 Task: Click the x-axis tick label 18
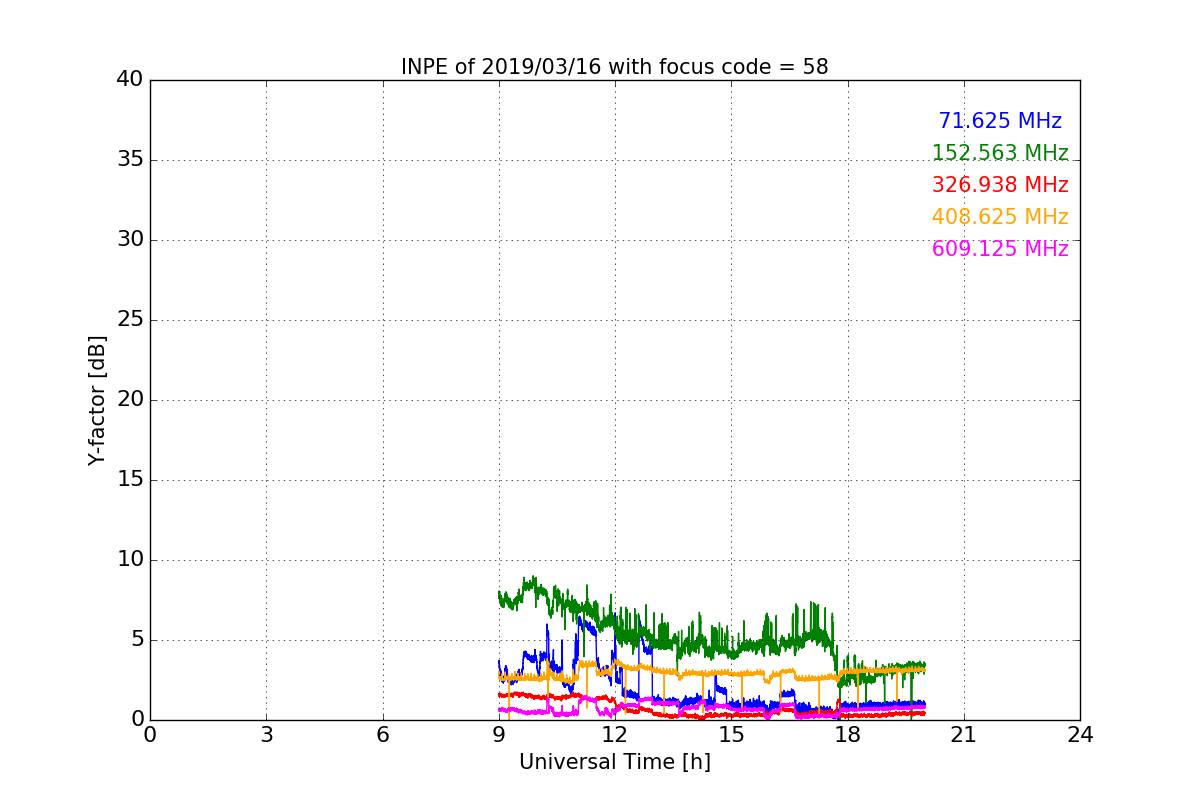tap(848, 735)
